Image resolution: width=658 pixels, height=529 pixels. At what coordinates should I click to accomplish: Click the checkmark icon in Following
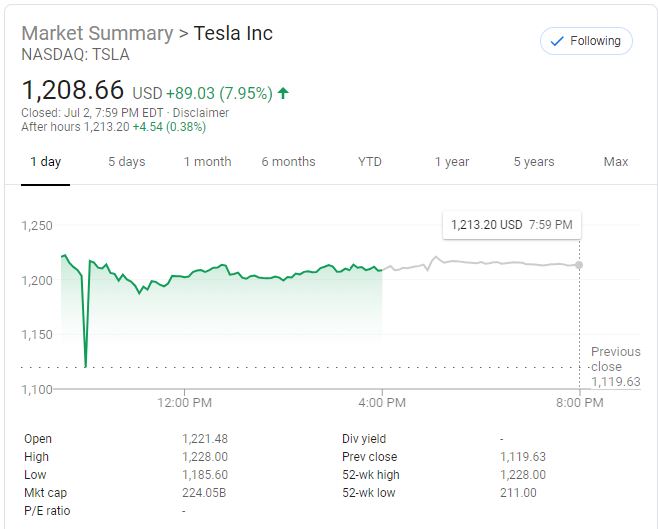556,41
